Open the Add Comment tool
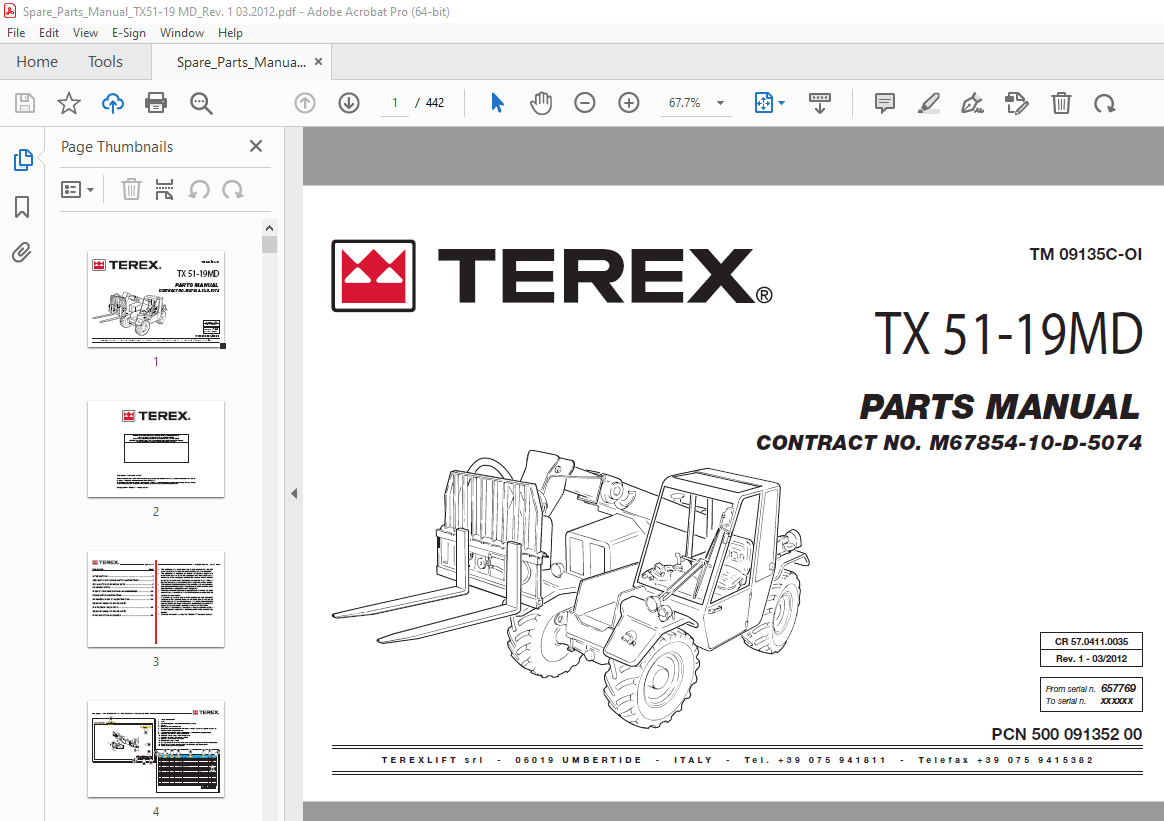 coord(884,102)
